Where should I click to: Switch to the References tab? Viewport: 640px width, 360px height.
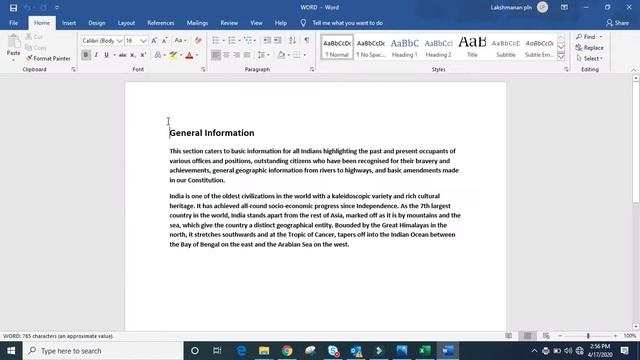pos(161,23)
